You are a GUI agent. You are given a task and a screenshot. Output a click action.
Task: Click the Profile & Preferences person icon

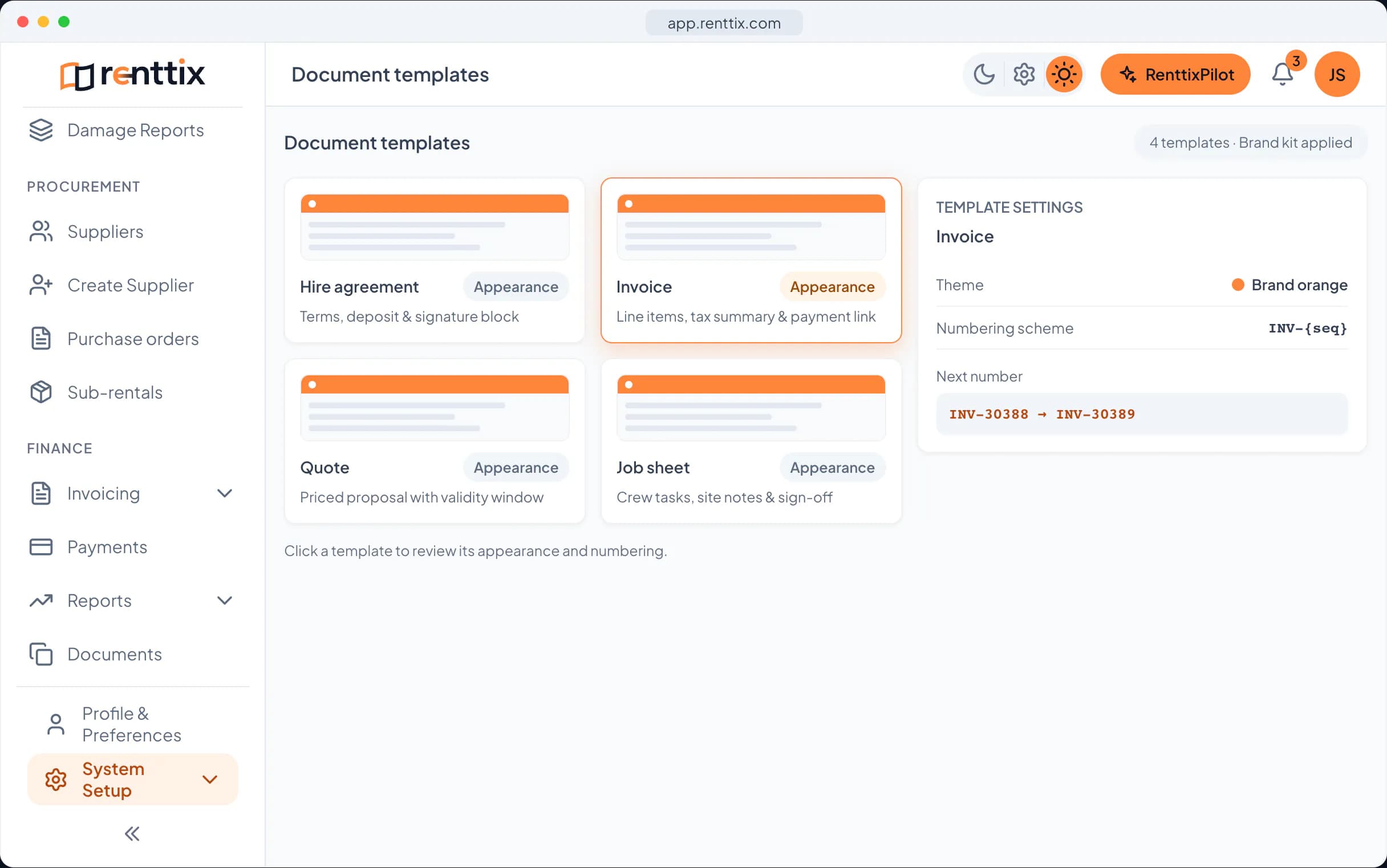coord(56,724)
